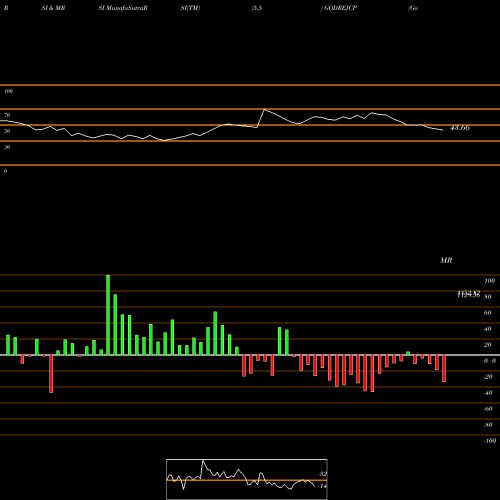Image resolution: width=500 pixels, height=500 pixels.
Task: Click the "(5,5" period label
Action: point(257,8)
